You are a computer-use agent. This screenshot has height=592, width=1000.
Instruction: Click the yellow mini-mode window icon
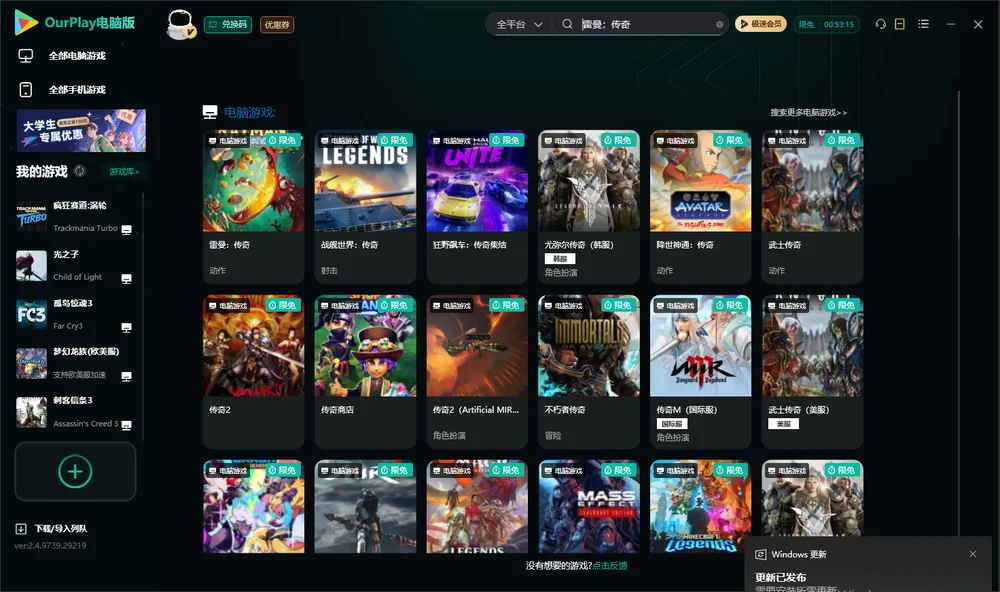tap(899, 24)
